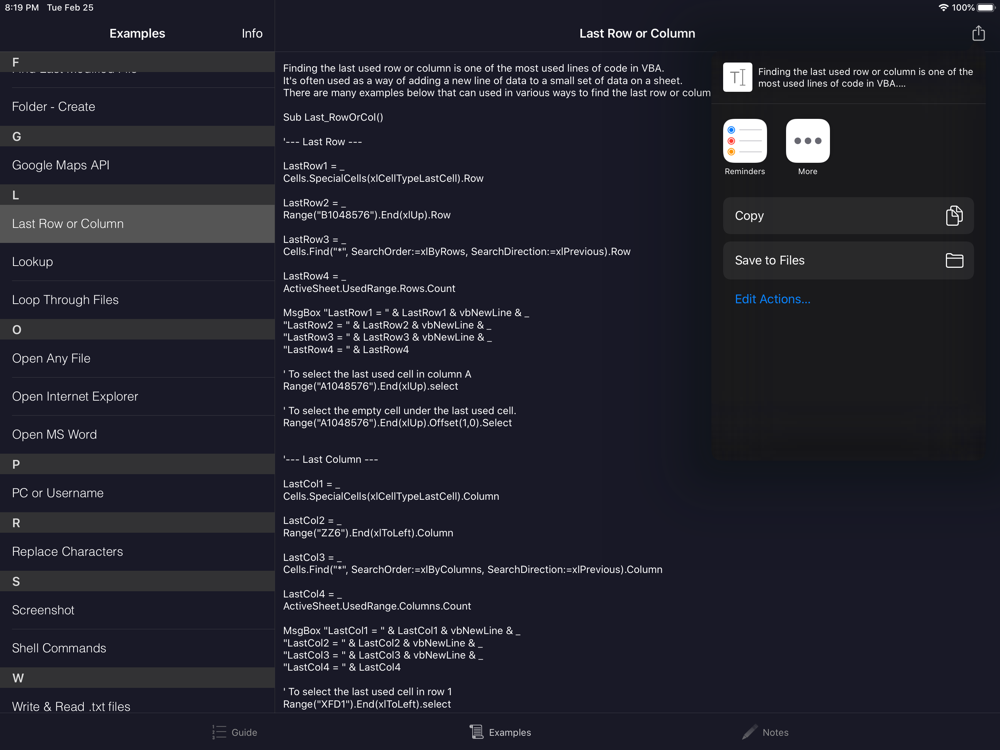Click ActiveSheet.UsedRange.Columns.Count line
Viewport: 1000px width, 750px height.
pos(377,606)
